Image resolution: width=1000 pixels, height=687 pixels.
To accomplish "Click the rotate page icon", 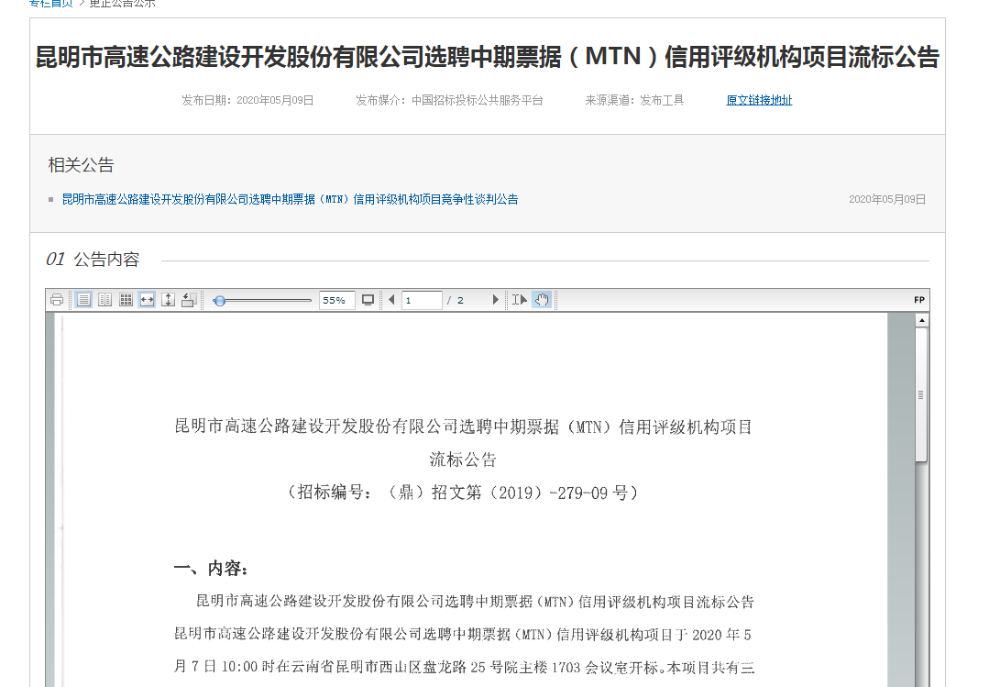I will pyautogui.click(x=188, y=300).
